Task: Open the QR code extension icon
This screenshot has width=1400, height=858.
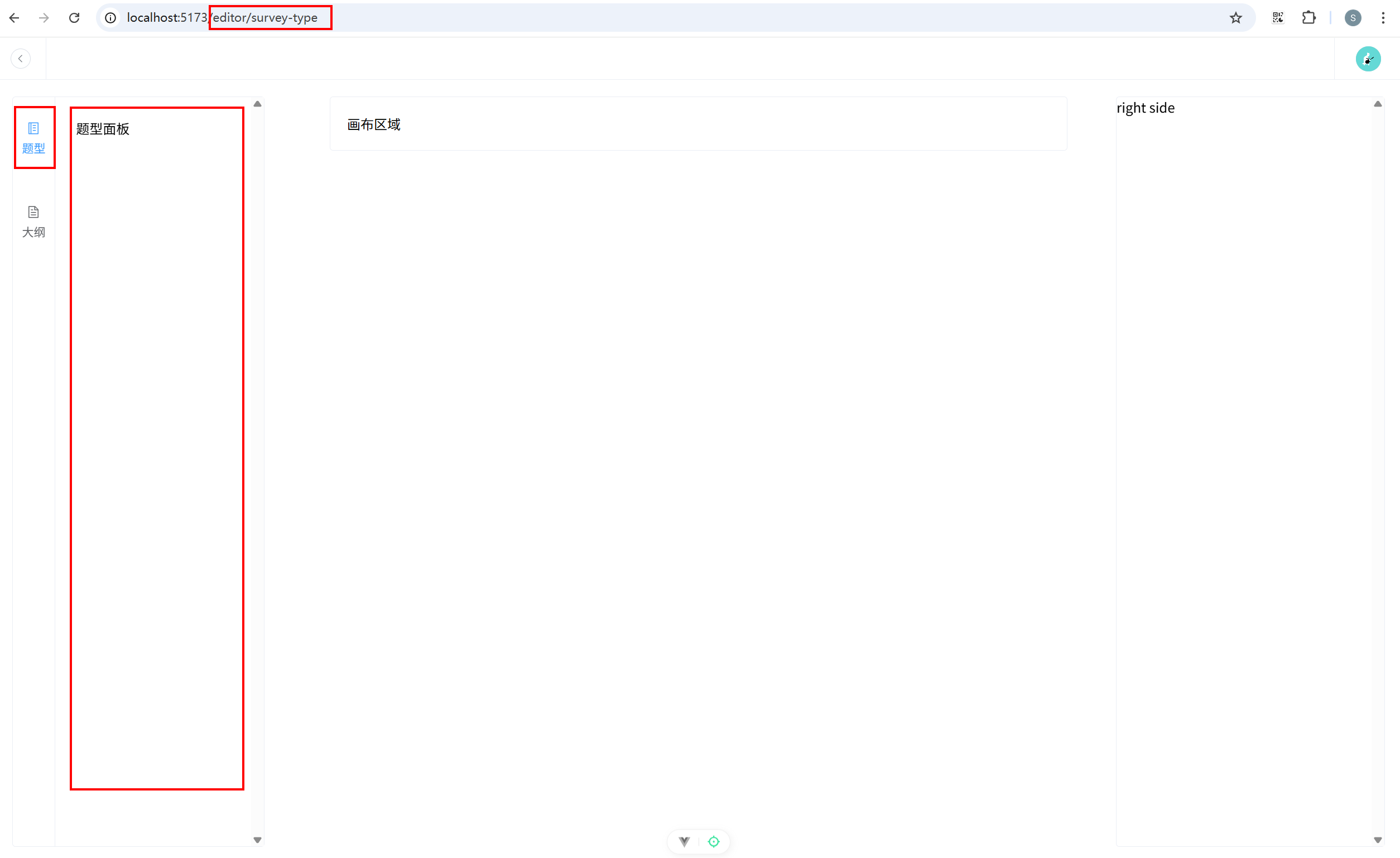Action: tap(1277, 18)
